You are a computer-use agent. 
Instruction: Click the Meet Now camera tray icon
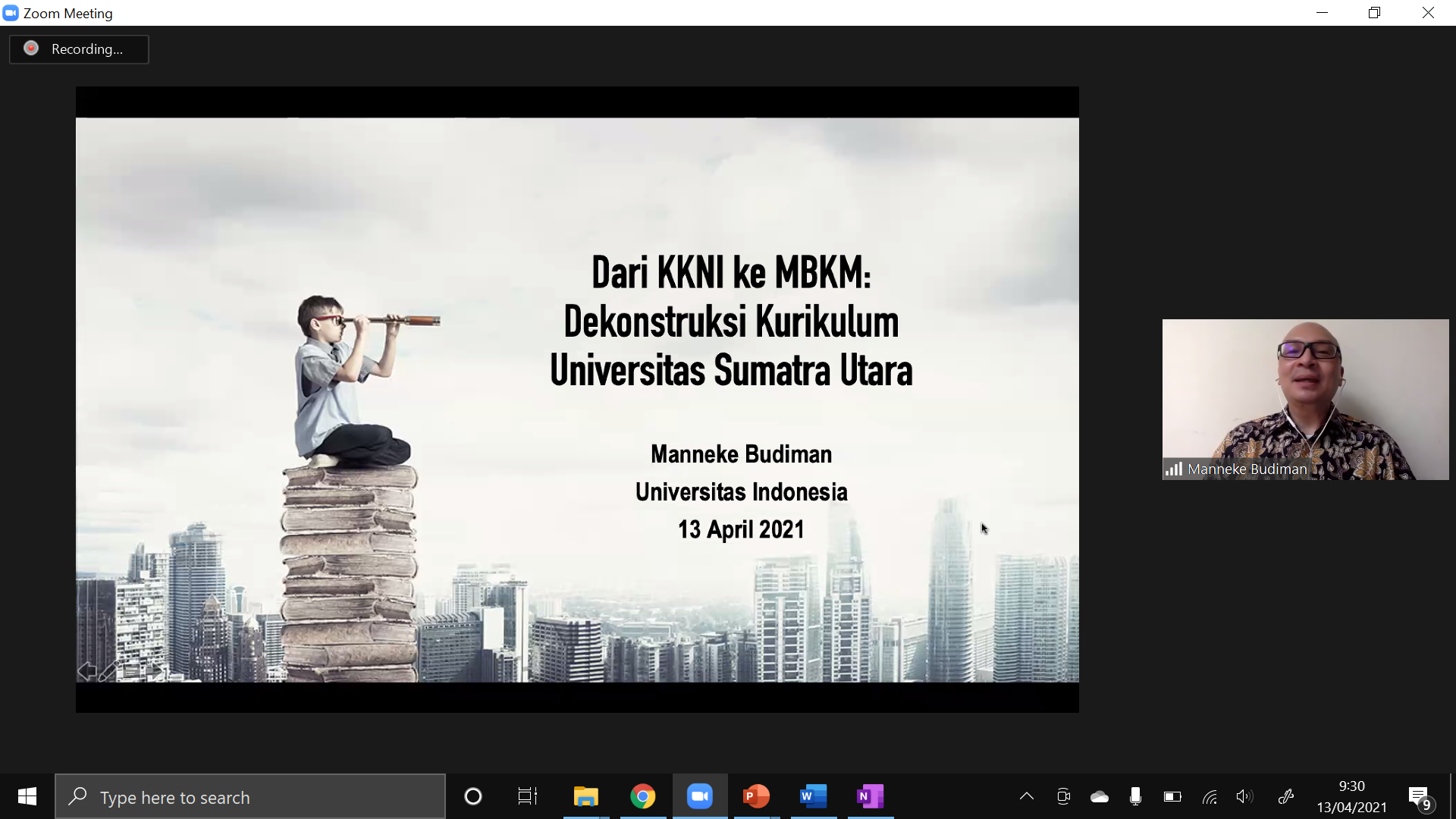[x=1063, y=796]
